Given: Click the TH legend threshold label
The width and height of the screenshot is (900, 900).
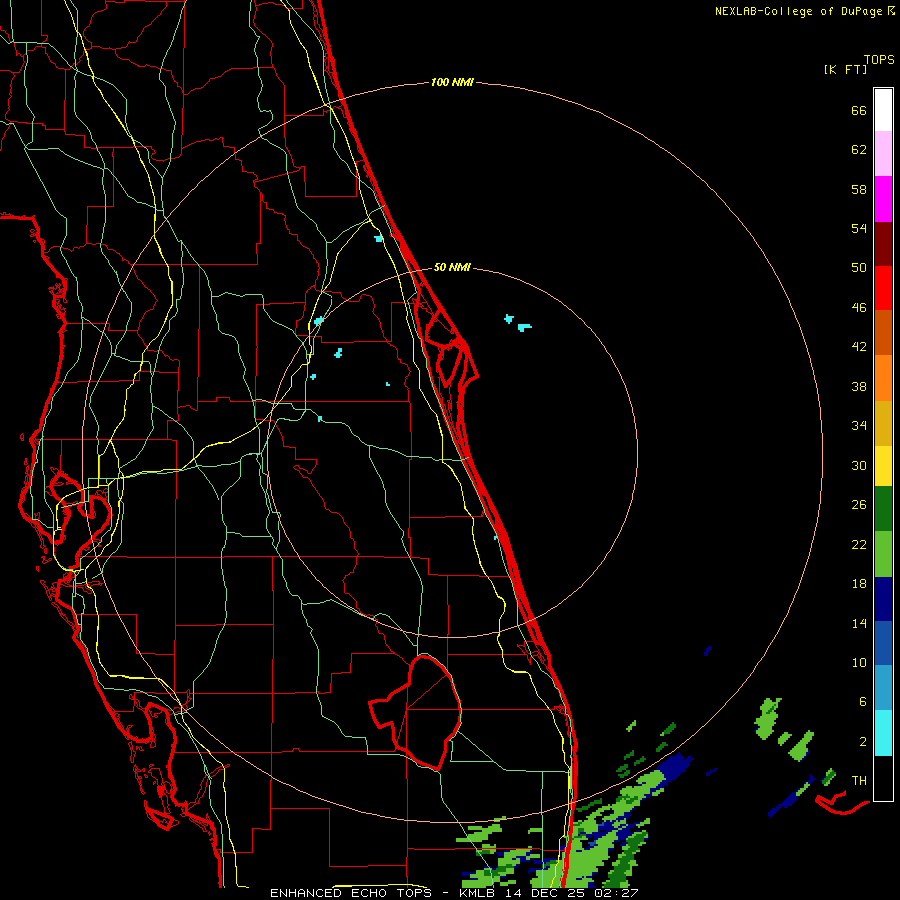Looking at the screenshot, I should click(x=859, y=781).
